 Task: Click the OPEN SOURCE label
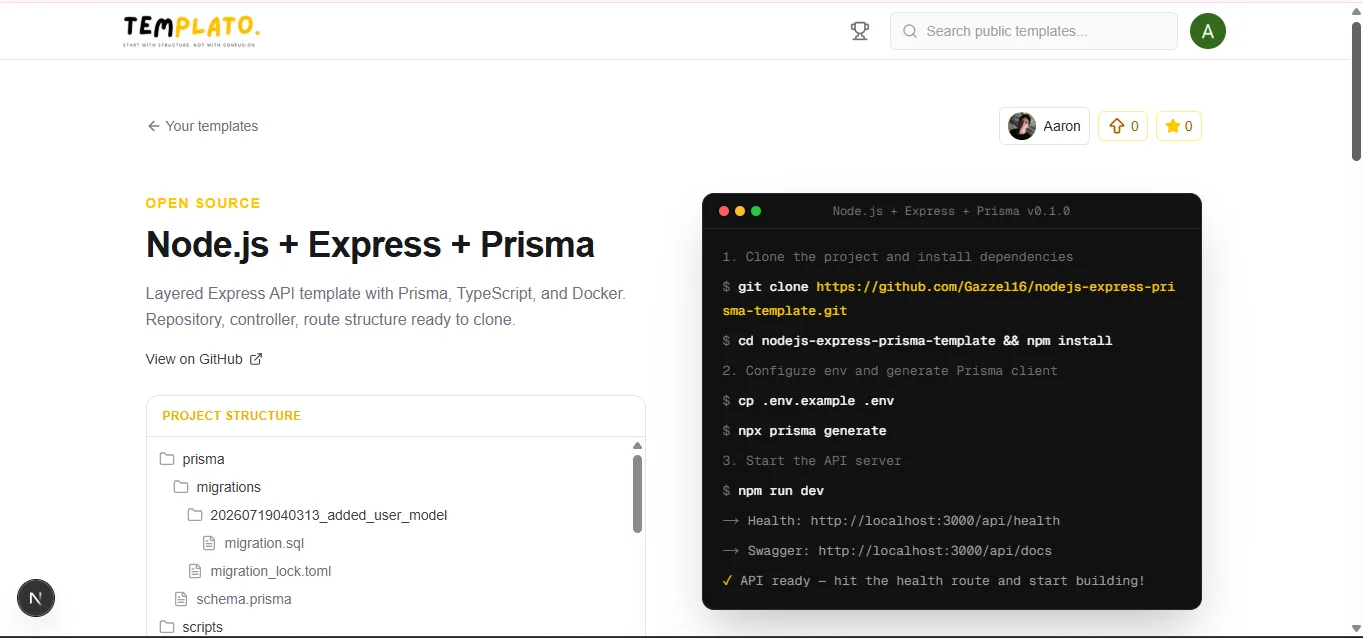coord(203,203)
